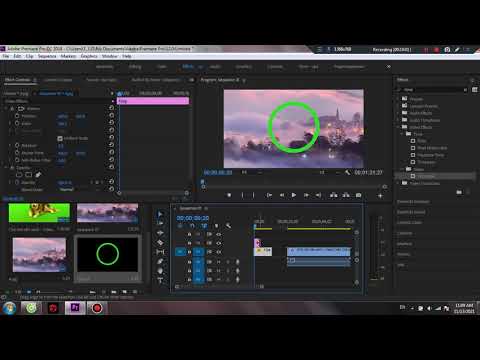Add a marker from the timeline header
Viewport: 480px width, 360px height.
pos(216,226)
